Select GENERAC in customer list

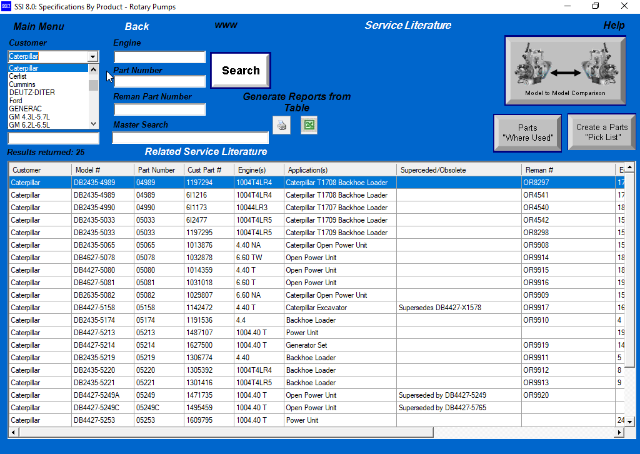tap(25, 109)
